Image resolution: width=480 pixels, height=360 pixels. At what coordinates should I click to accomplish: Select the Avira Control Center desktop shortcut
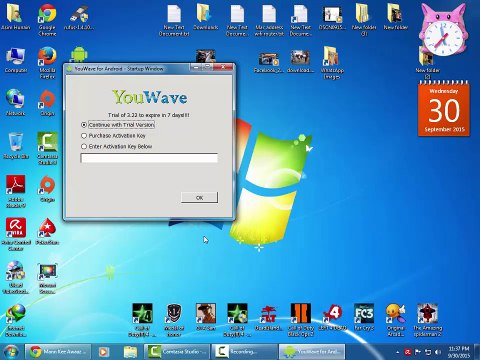click(15, 234)
